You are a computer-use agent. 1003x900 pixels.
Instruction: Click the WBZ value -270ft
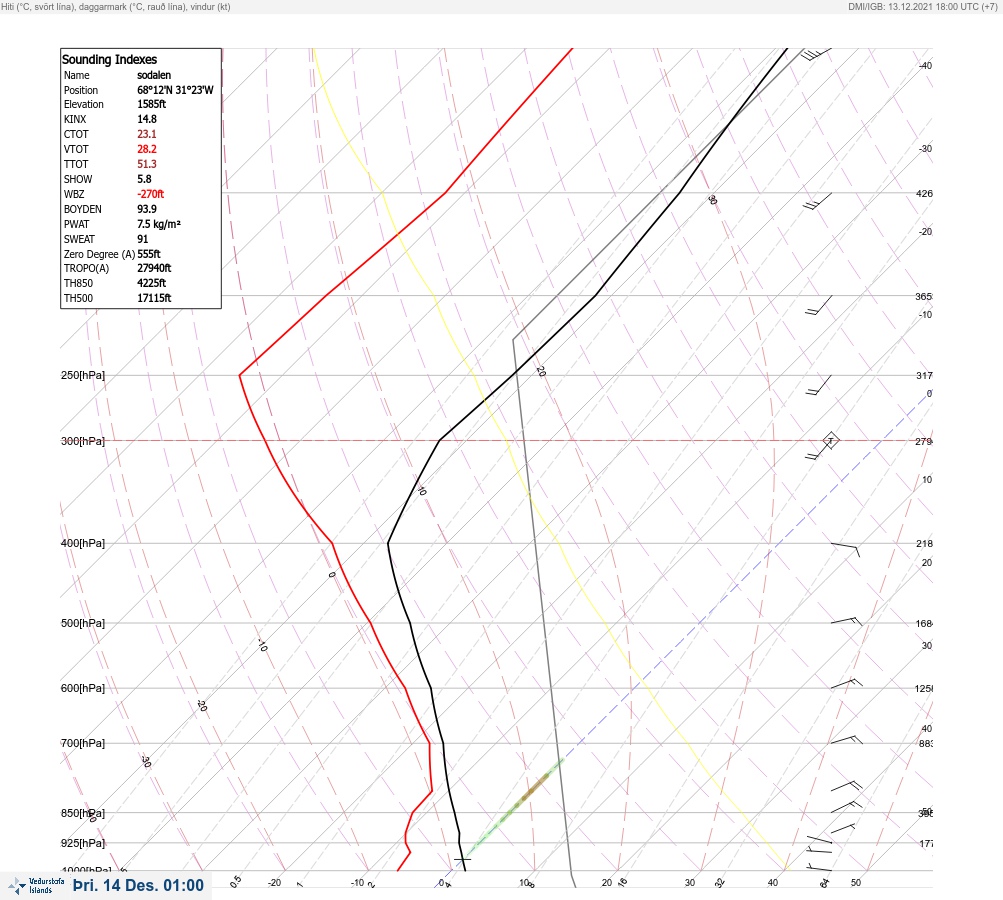pos(151,194)
